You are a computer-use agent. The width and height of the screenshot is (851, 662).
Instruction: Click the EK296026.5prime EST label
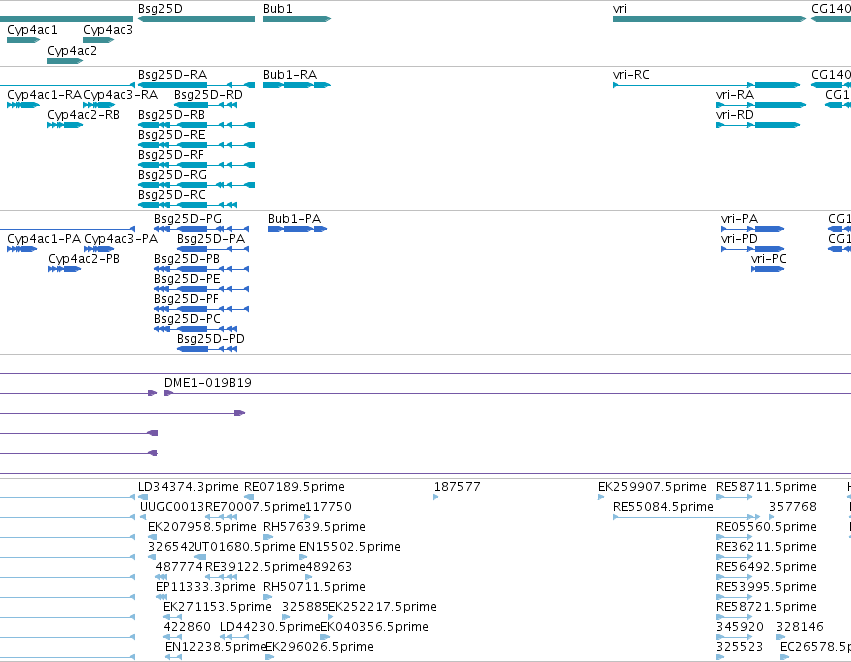click(319, 647)
